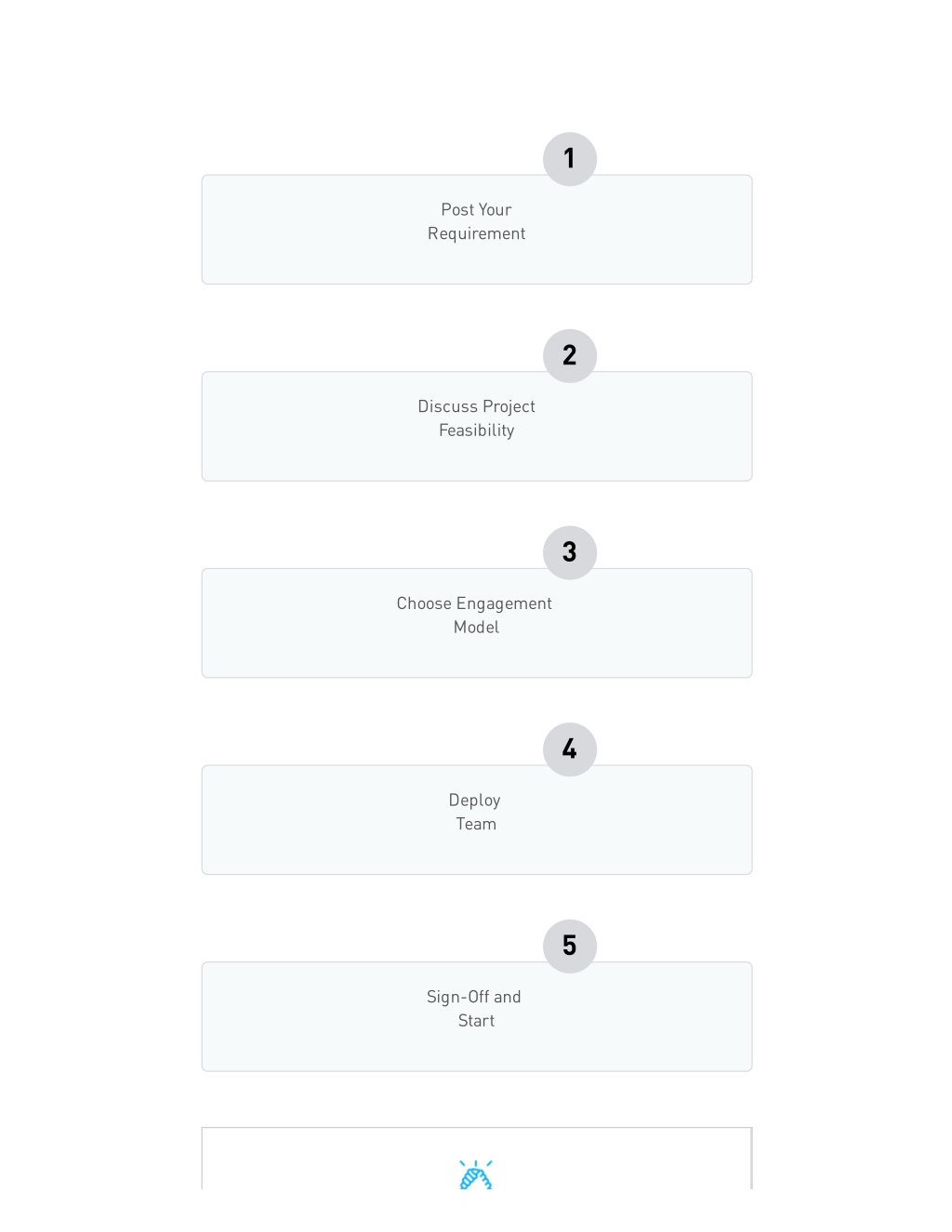Click the word Team in step four
The height and width of the screenshot is (1232, 952).
(476, 824)
